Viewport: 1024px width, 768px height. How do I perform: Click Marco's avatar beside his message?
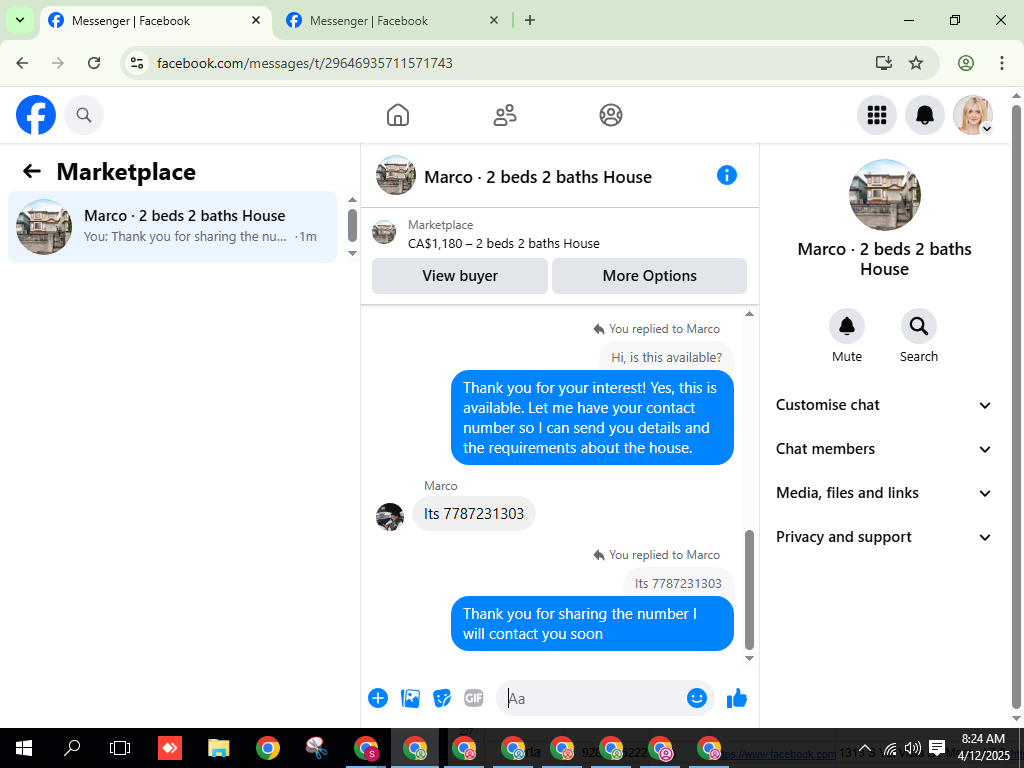pos(390,517)
